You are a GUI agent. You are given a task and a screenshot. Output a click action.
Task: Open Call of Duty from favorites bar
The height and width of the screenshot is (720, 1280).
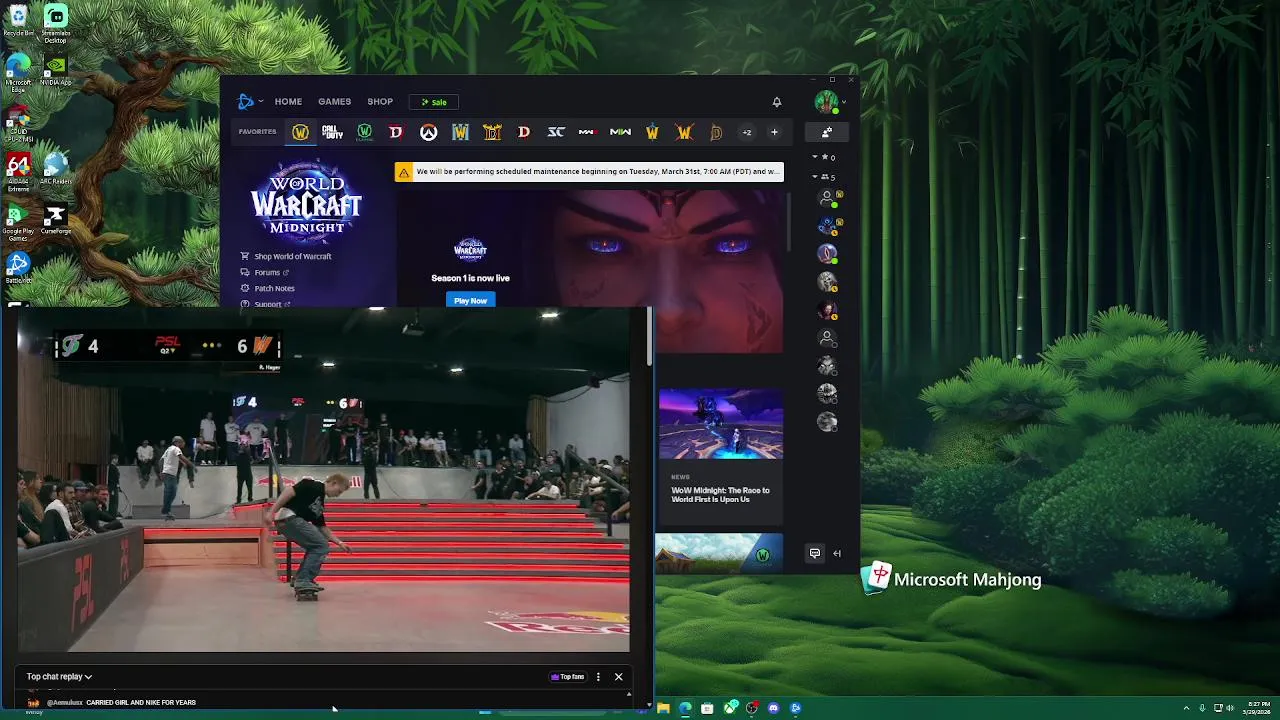pyautogui.click(x=332, y=132)
